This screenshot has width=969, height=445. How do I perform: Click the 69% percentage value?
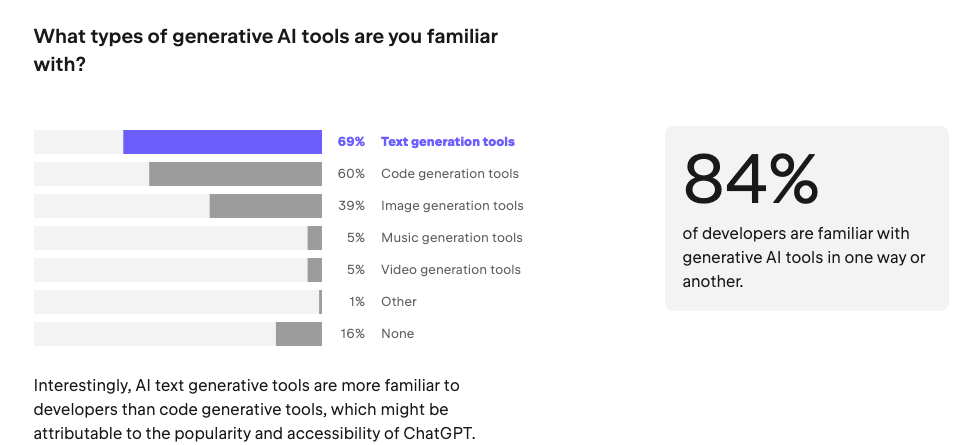point(351,142)
